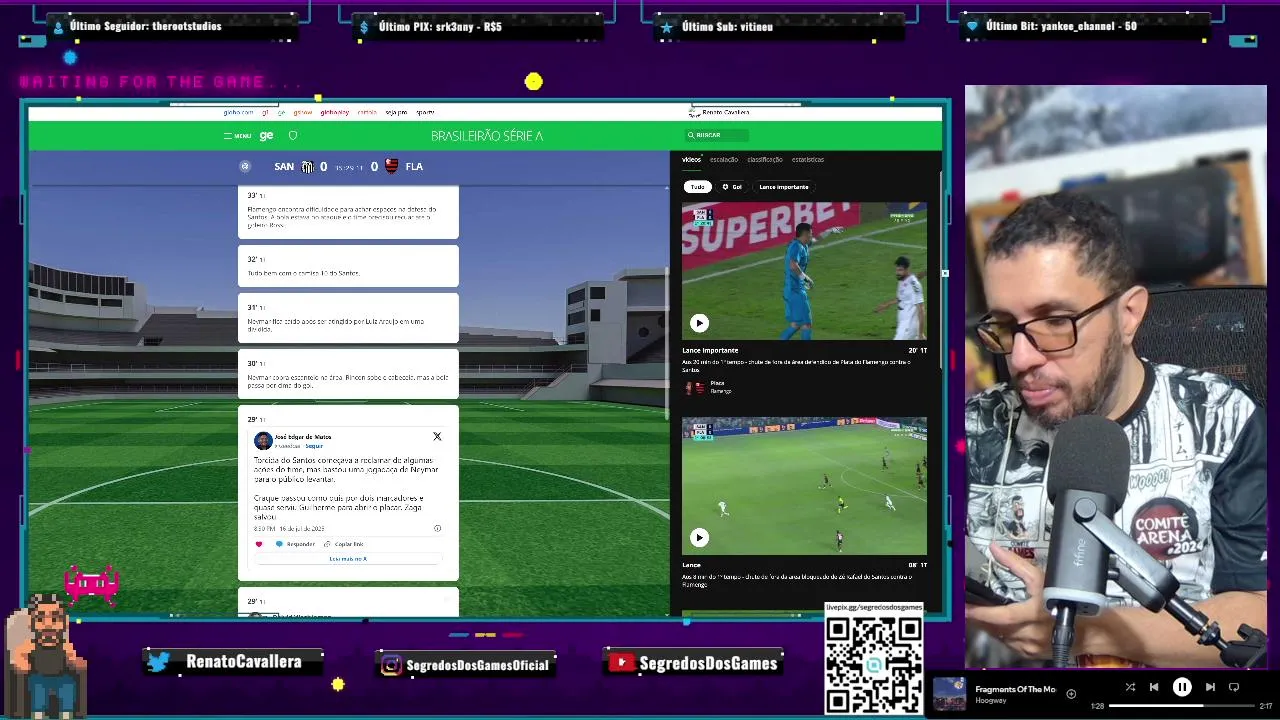This screenshot has width=1280, height=720.
Task: Click 'Seguir' in the embedded tweet
Action: point(314,446)
